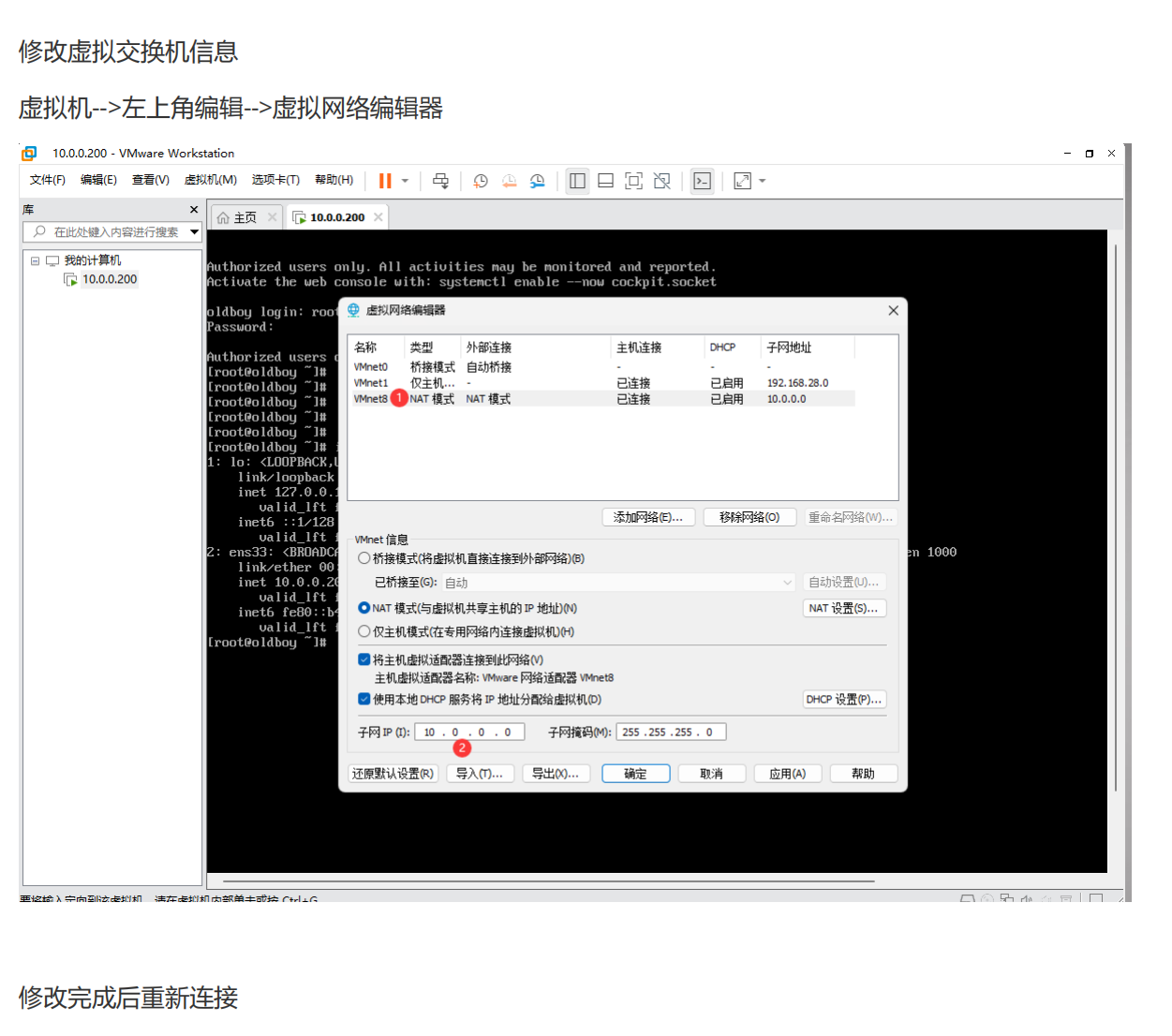Click the 还原默认设置(R) button
The height and width of the screenshot is (1036, 1172).
click(x=393, y=774)
